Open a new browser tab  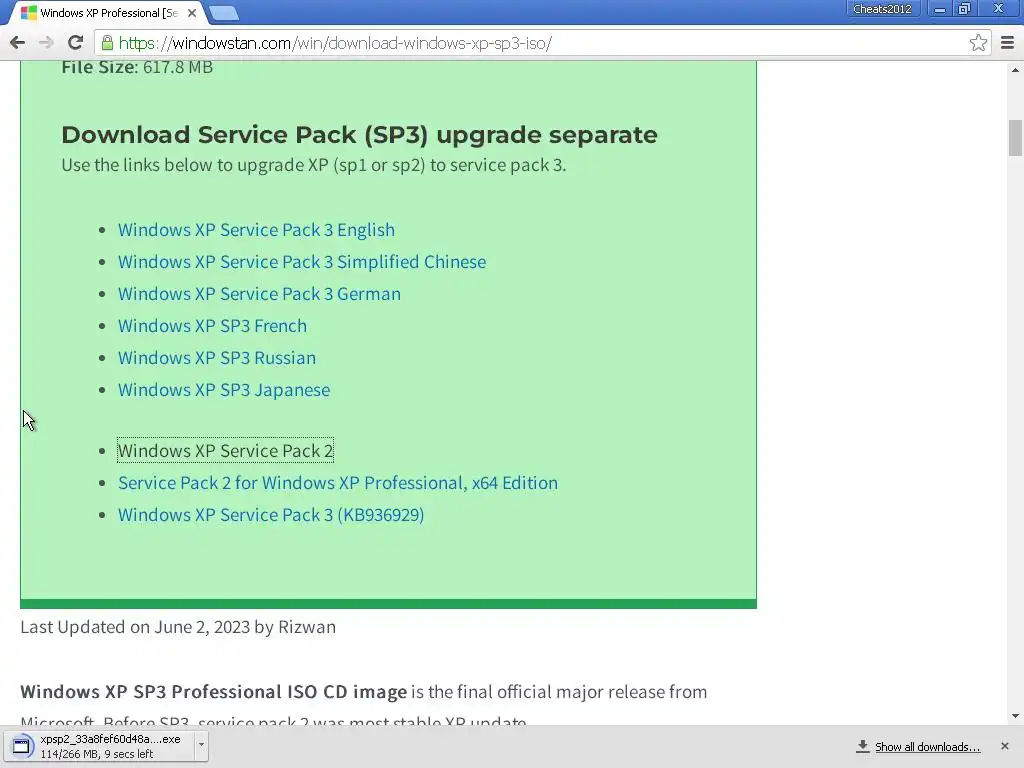[x=224, y=13]
